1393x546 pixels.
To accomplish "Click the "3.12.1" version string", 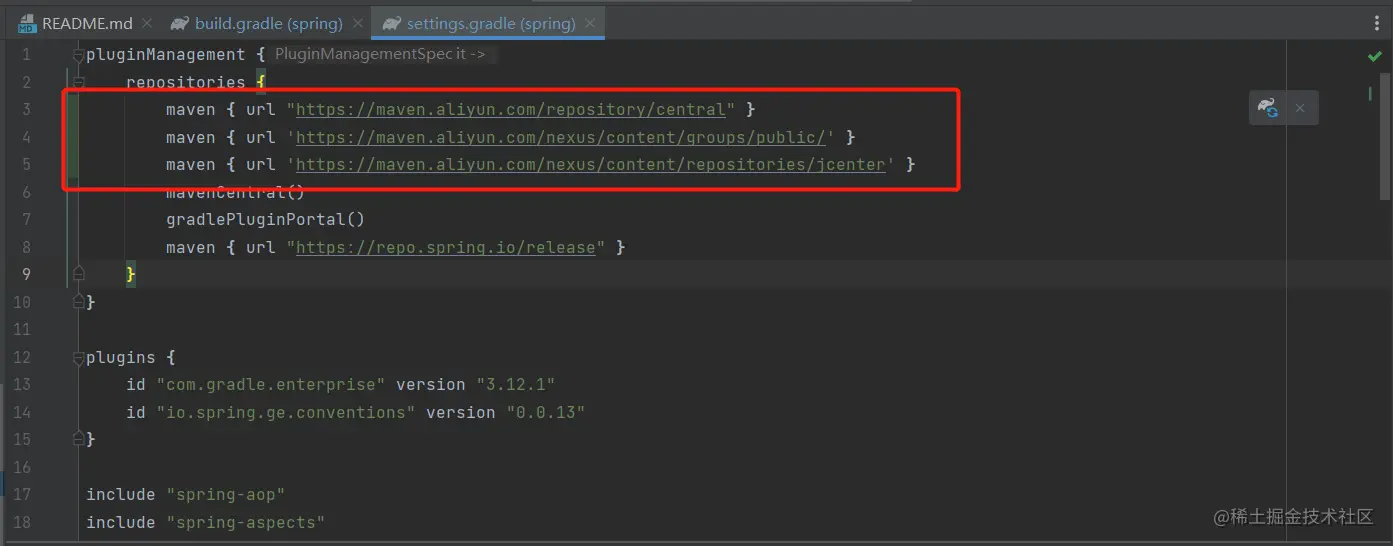I will pos(515,385).
